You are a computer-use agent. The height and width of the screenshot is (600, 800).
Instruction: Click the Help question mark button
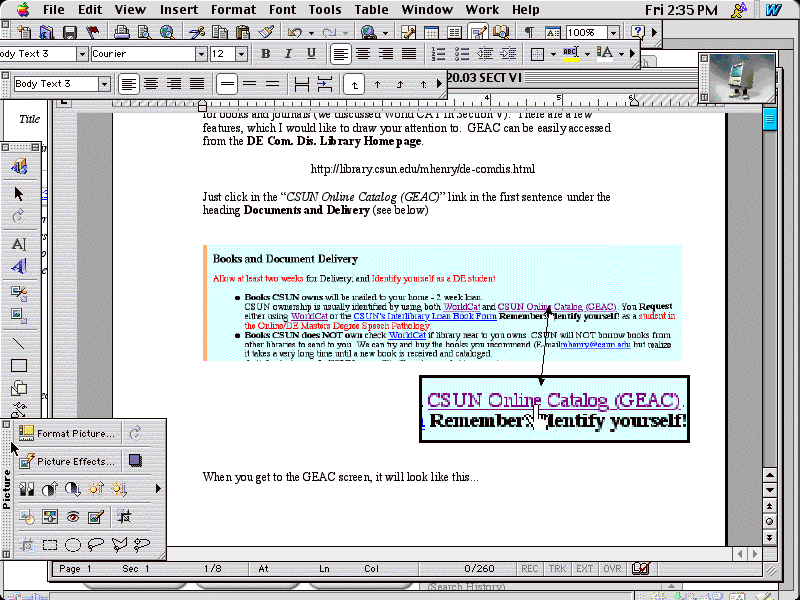pos(637,33)
